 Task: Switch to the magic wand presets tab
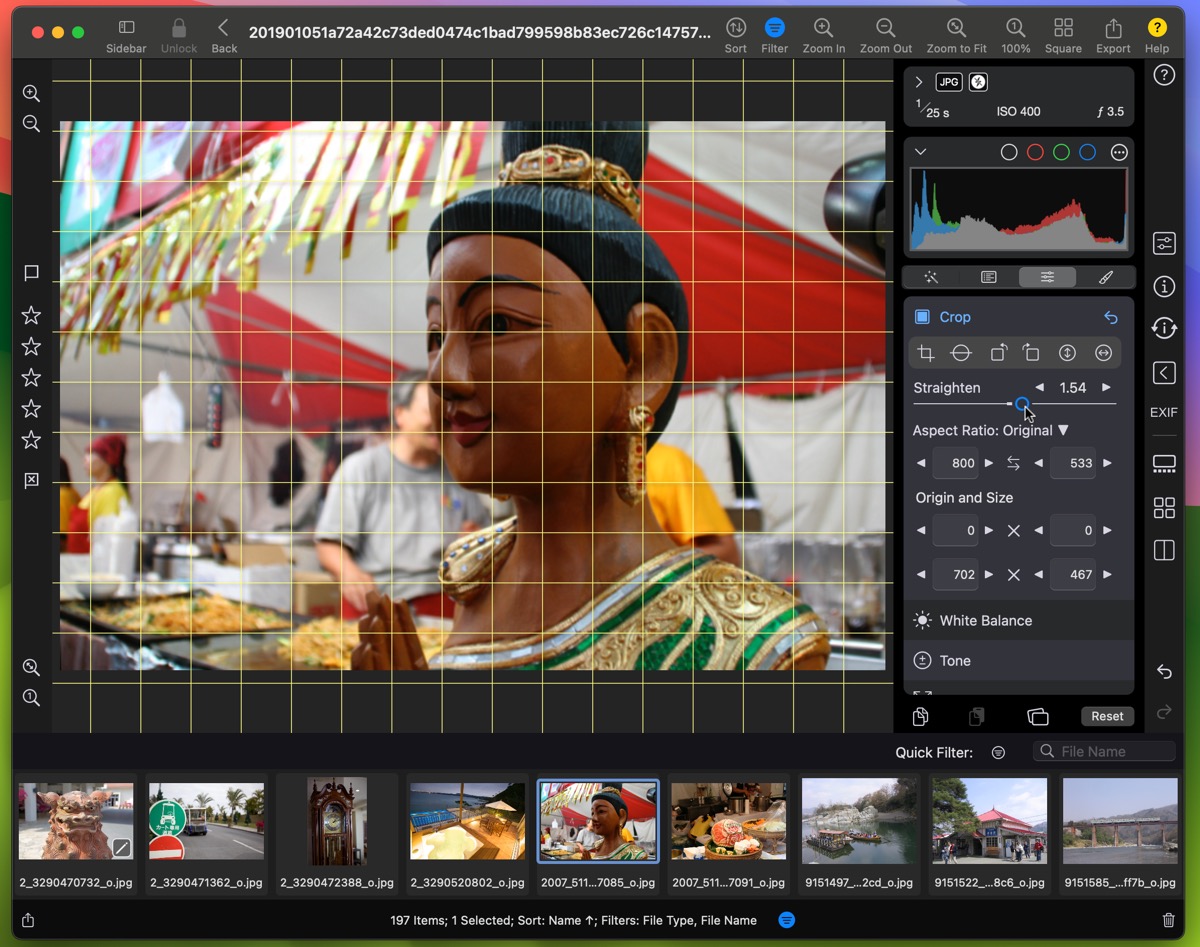[x=930, y=277]
